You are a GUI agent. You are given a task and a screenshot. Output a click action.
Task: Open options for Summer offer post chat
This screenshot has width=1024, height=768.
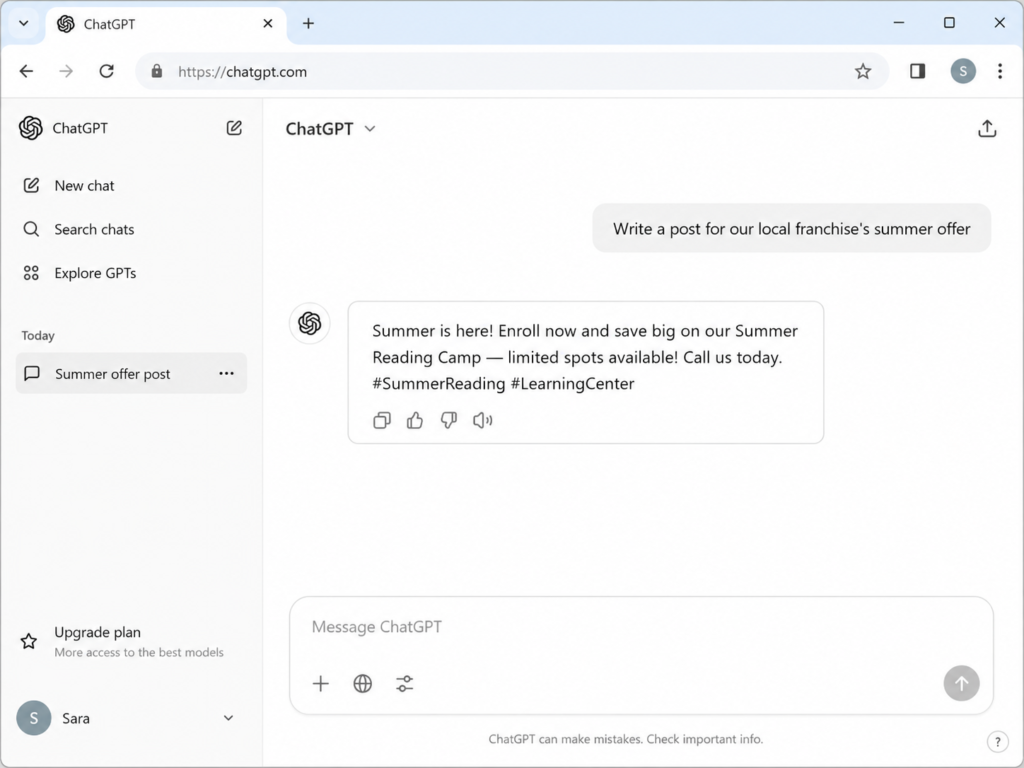tap(226, 374)
